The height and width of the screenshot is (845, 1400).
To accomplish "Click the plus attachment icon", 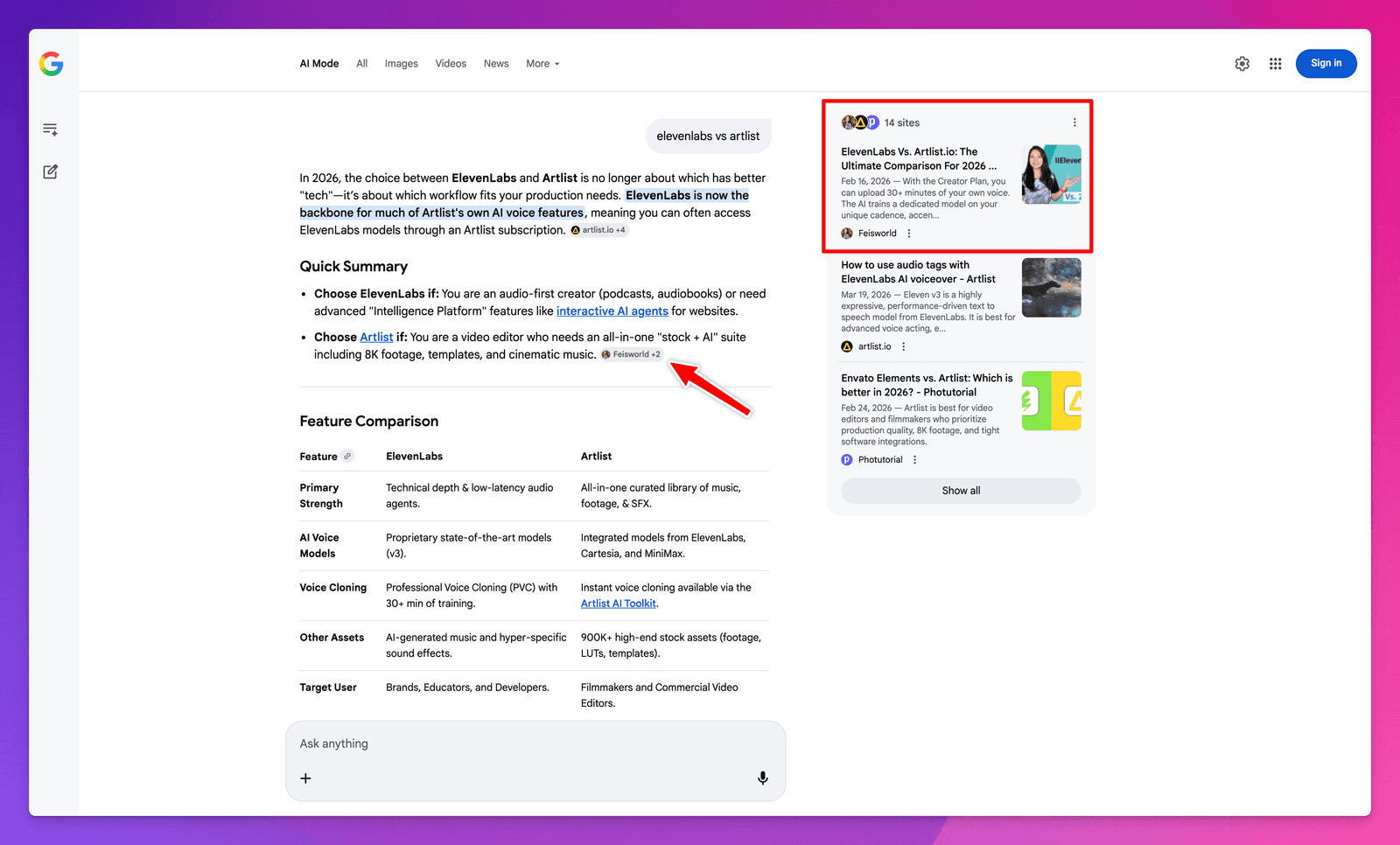I will (305, 779).
